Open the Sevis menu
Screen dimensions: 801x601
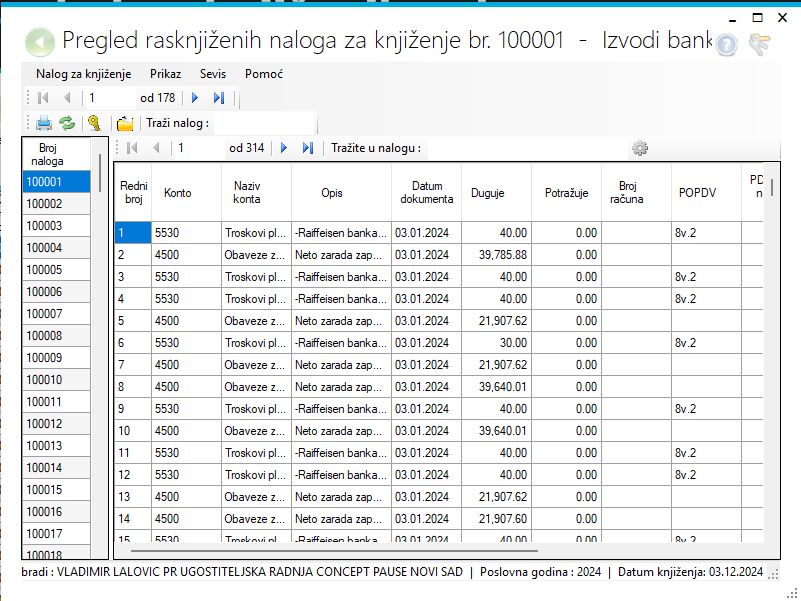click(213, 74)
